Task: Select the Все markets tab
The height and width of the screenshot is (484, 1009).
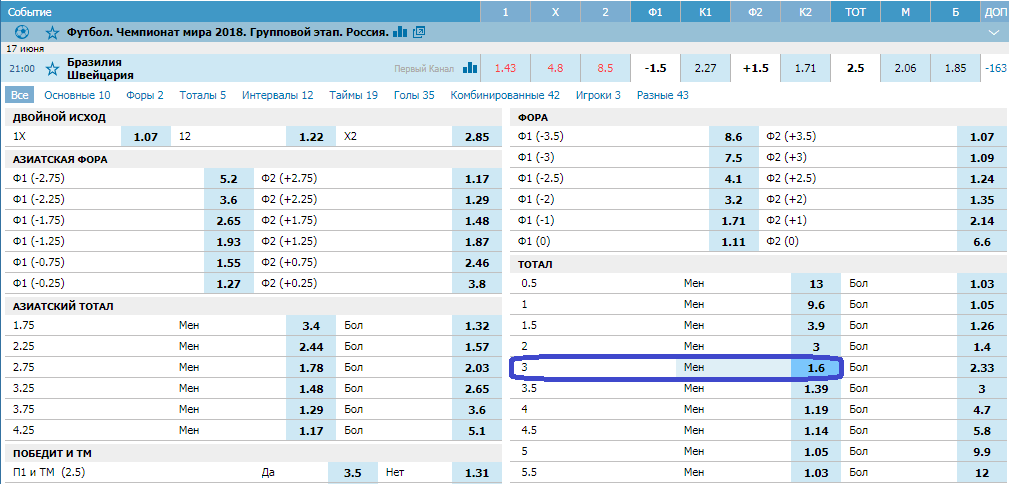Action: [x=19, y=95]
